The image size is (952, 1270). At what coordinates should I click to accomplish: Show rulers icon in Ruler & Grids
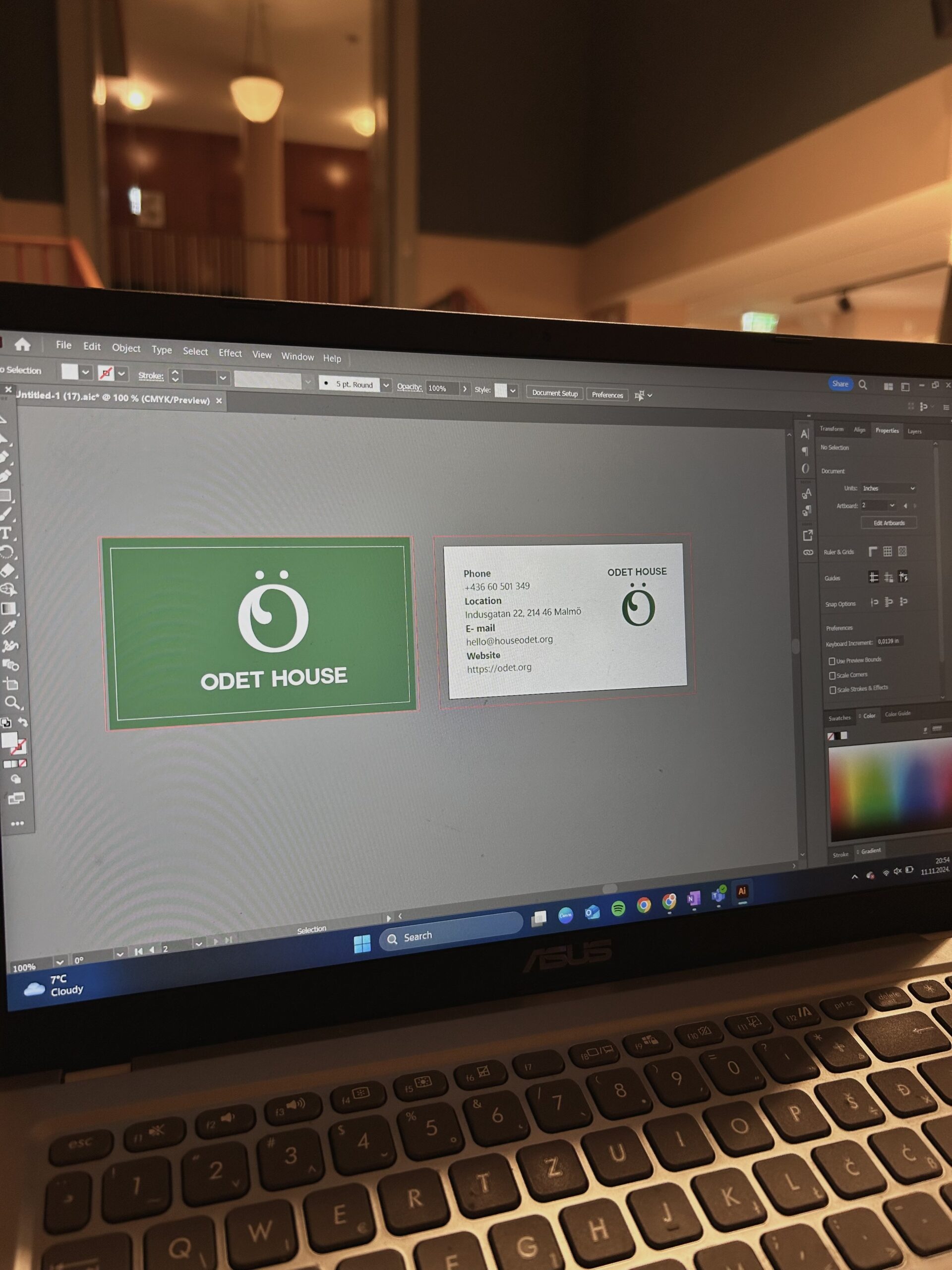(x=873, y=551)
